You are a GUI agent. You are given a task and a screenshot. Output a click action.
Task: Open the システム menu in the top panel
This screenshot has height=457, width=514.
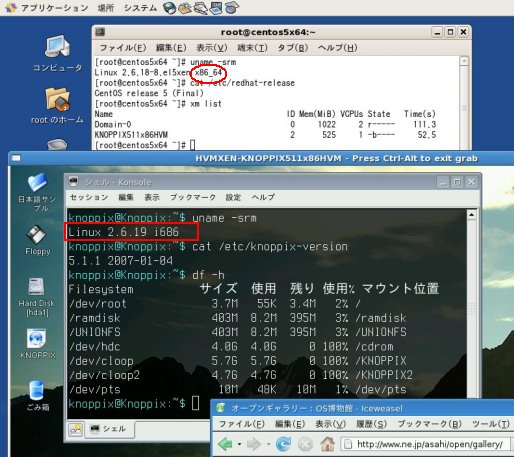[140, 8]
